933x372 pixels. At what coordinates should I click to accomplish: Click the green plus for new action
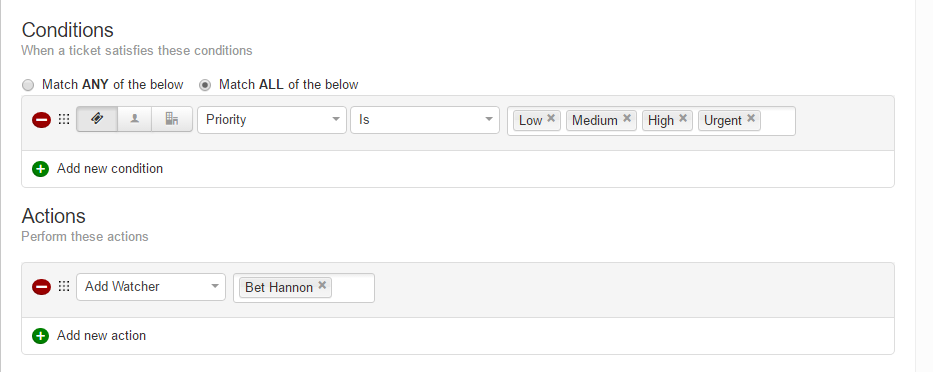coord(40,336)
